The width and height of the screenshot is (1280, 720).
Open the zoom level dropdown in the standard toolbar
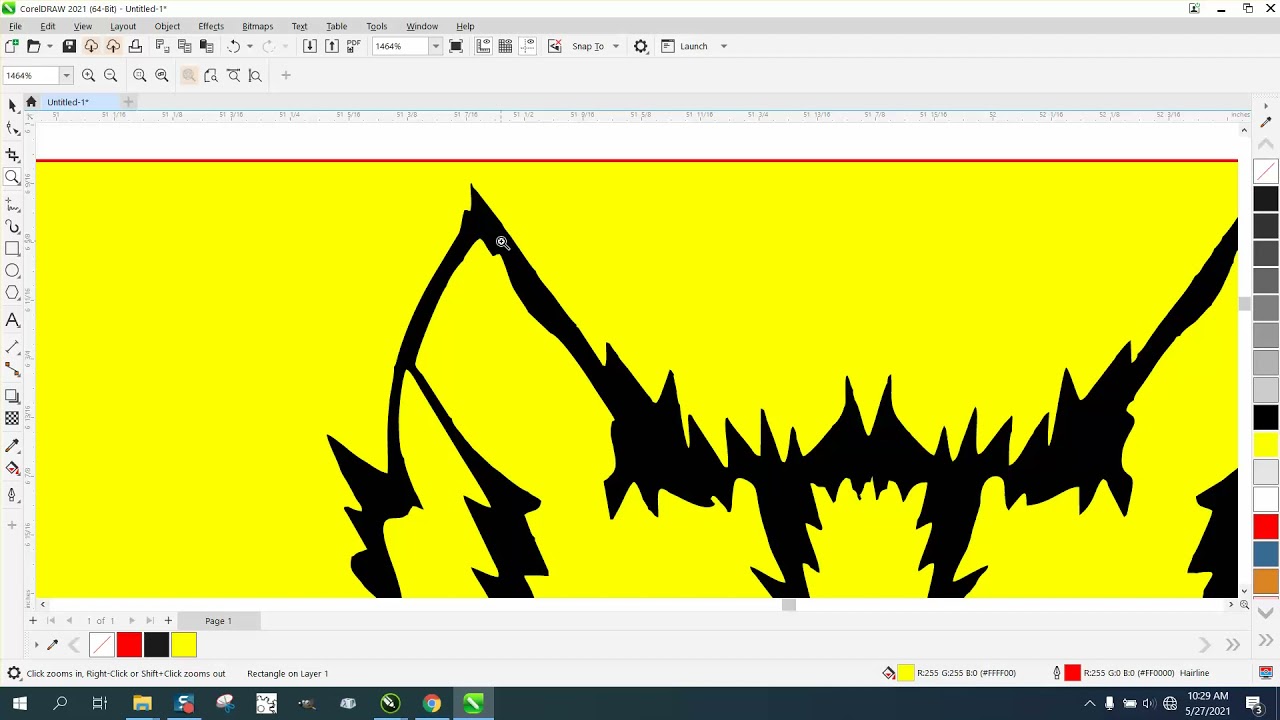[x=435, y=46]
